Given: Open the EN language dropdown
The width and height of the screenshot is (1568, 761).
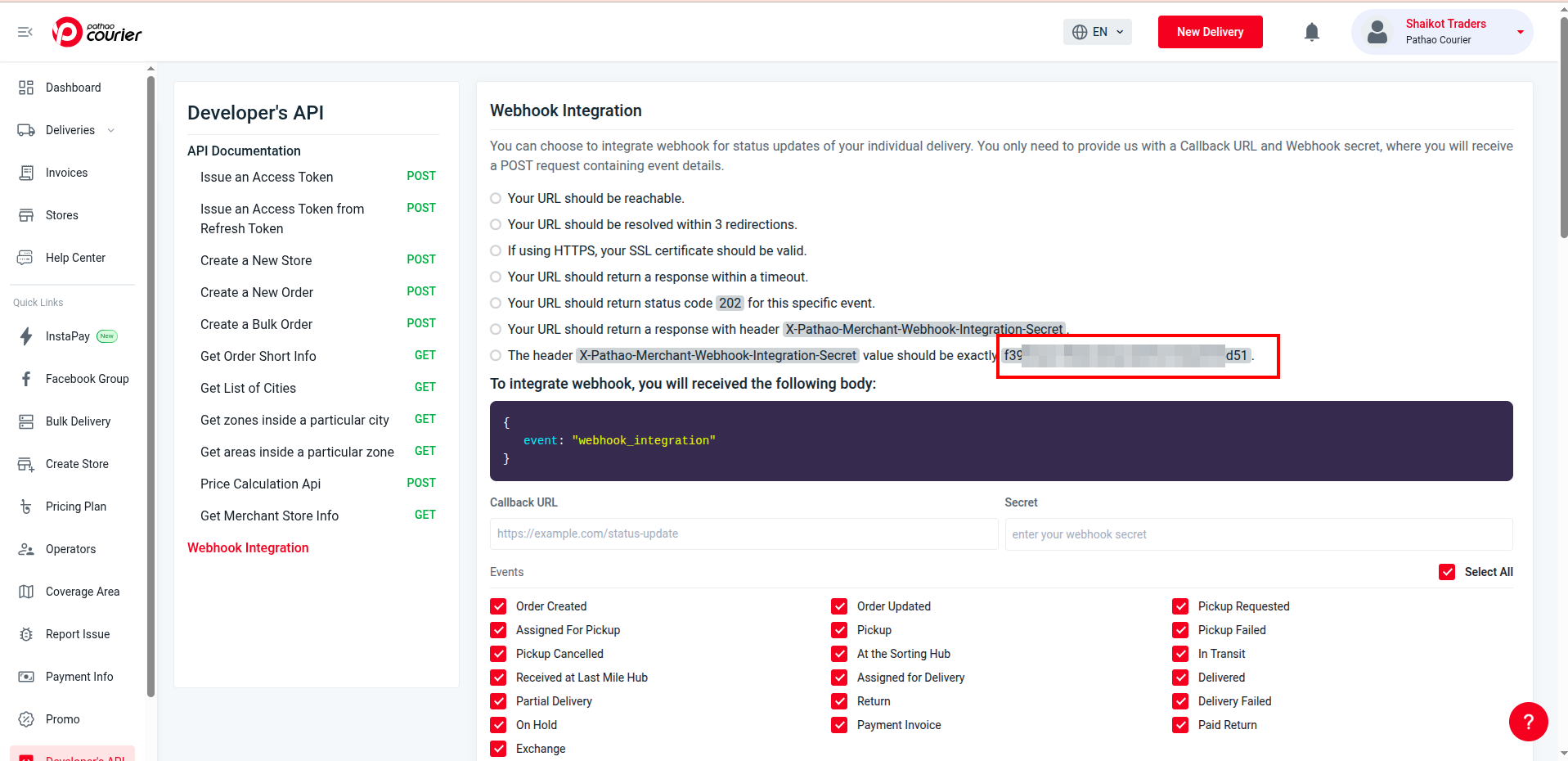Looking at the screenshot, I should 1097,32.
